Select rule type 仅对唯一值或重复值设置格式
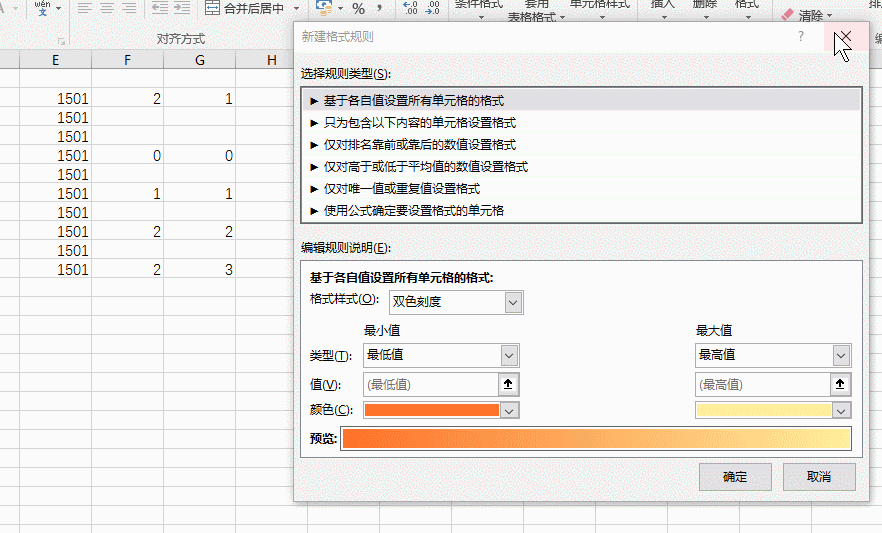 (x=582, y=188)
